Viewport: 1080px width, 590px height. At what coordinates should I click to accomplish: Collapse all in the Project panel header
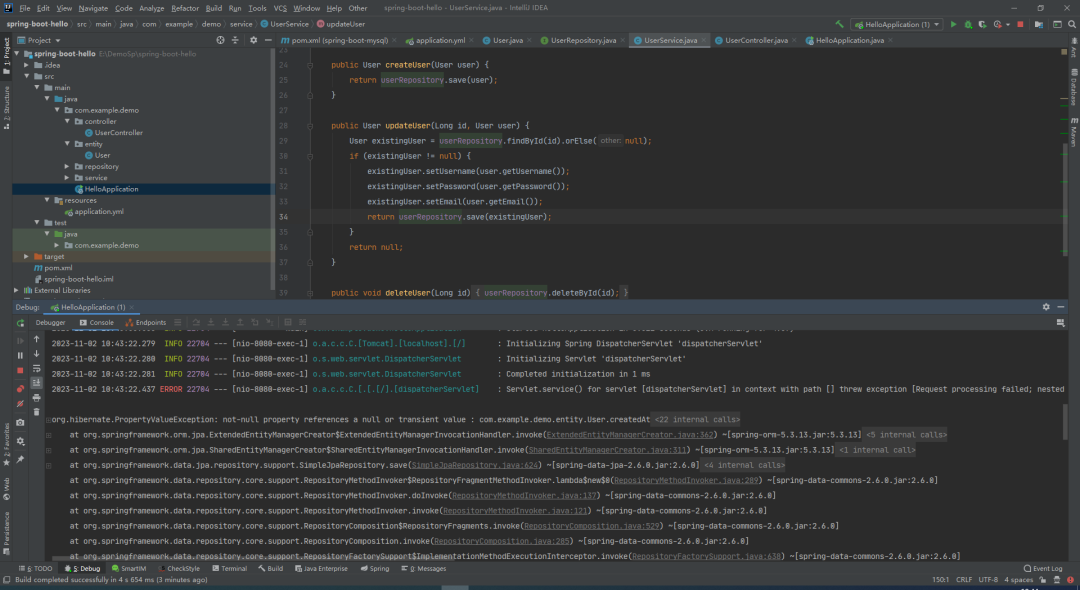(235, 40)
